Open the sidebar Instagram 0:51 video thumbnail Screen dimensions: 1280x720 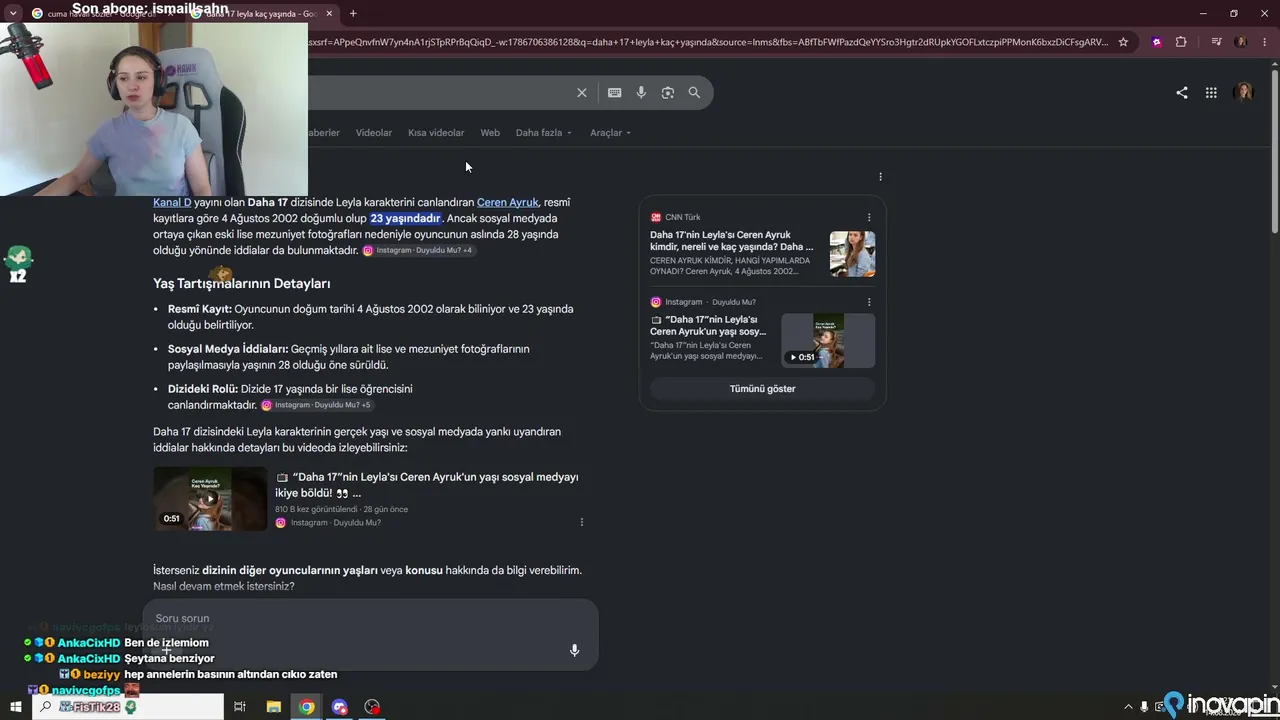point(828,340)
